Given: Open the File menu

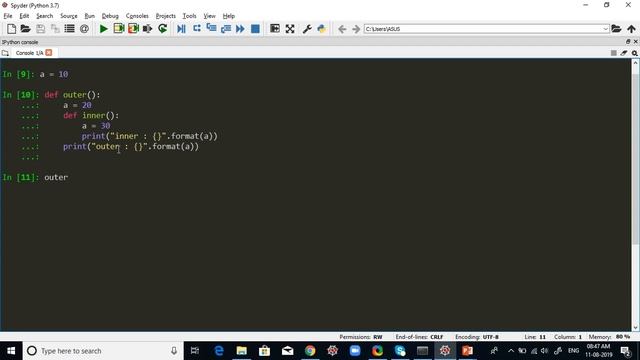Looking at the screenshot, I should pos(8,16).
